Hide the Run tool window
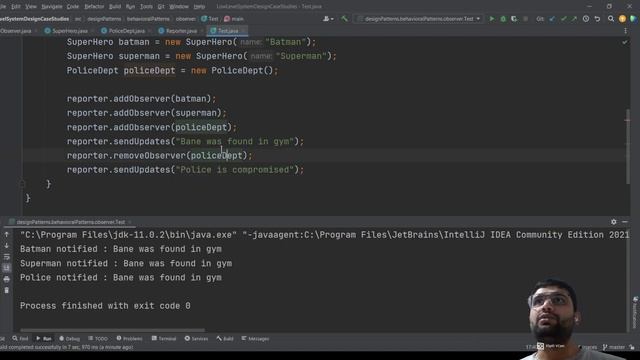The image size is (640, 360). [x=625, y=222]
